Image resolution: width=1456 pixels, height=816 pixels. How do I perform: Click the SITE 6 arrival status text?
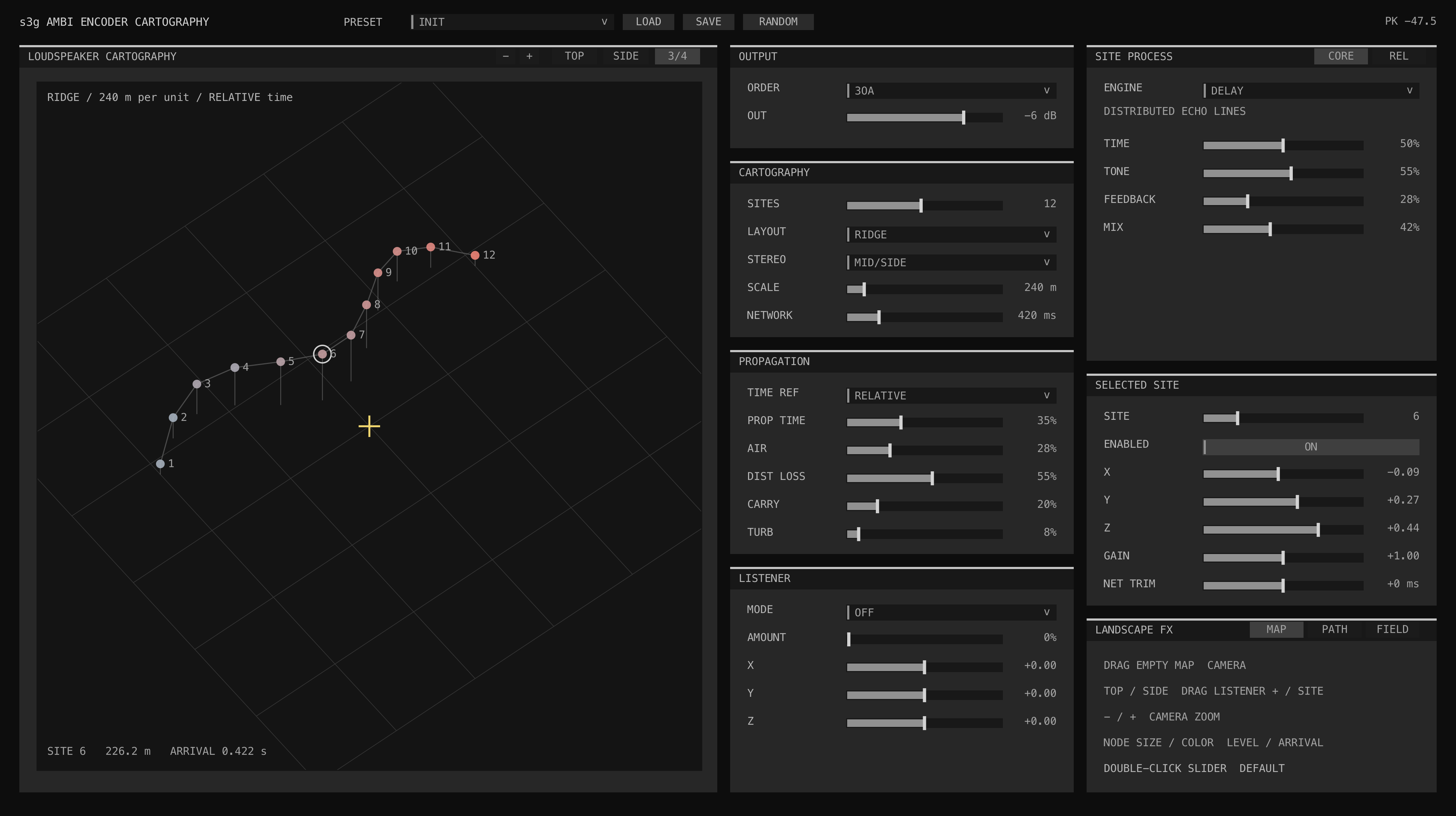pos(156,751)
